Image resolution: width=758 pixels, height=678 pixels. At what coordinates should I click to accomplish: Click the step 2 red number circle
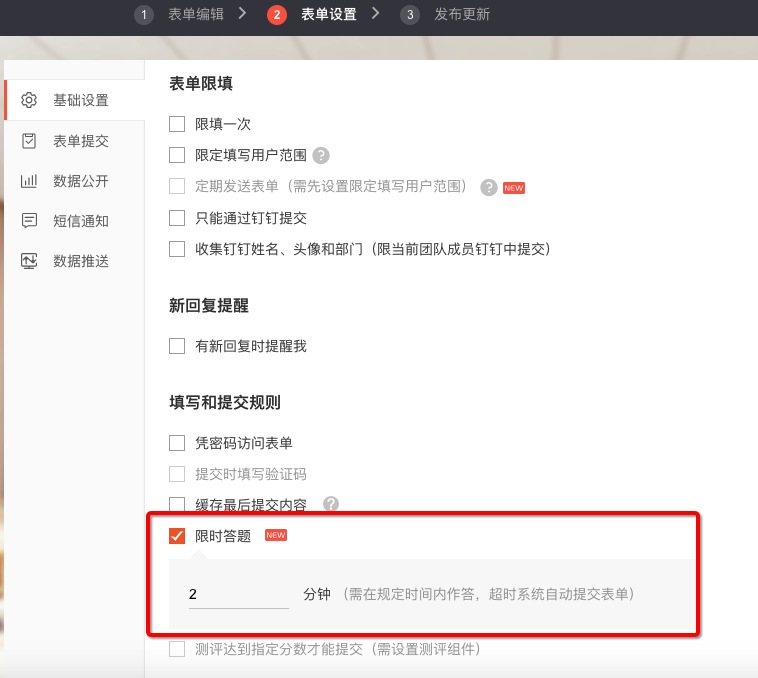coord(277,14)
